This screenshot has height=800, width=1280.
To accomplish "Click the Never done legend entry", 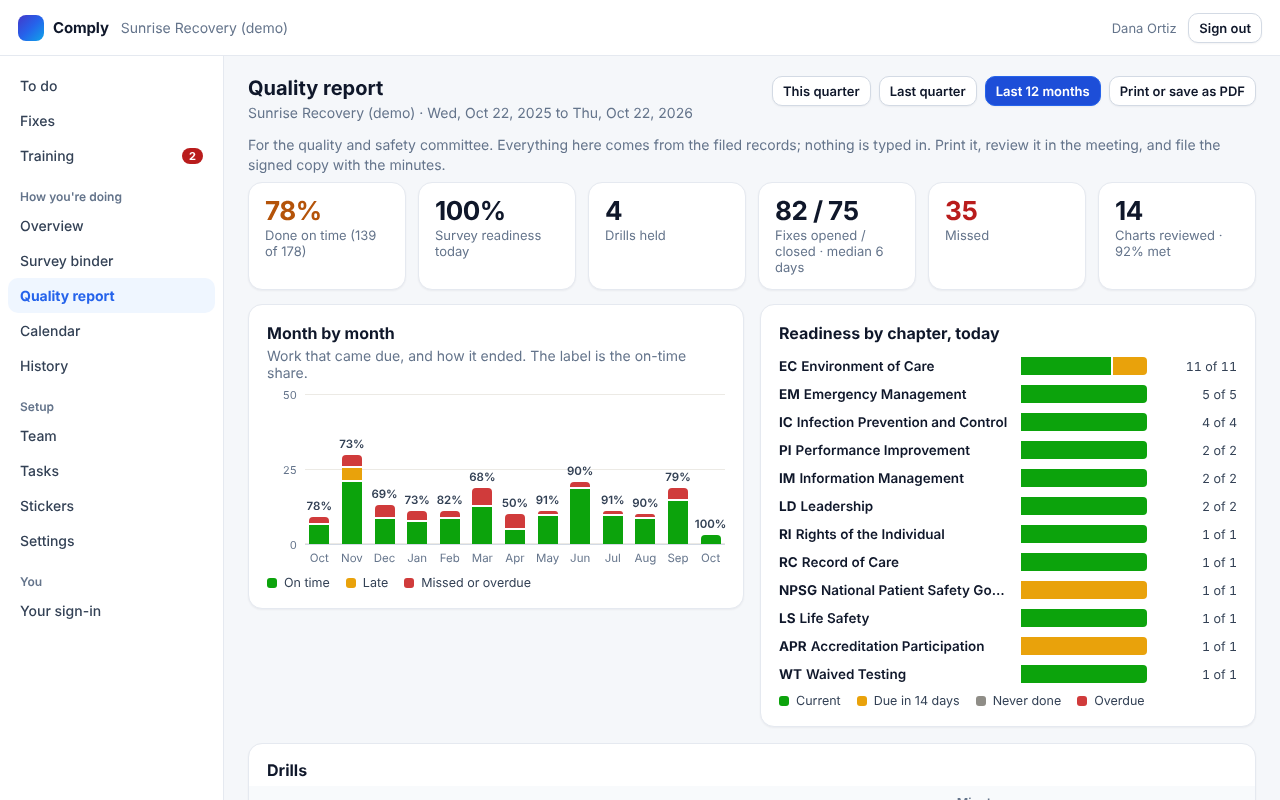I will pyautogui.click(x=1018, y=701).
